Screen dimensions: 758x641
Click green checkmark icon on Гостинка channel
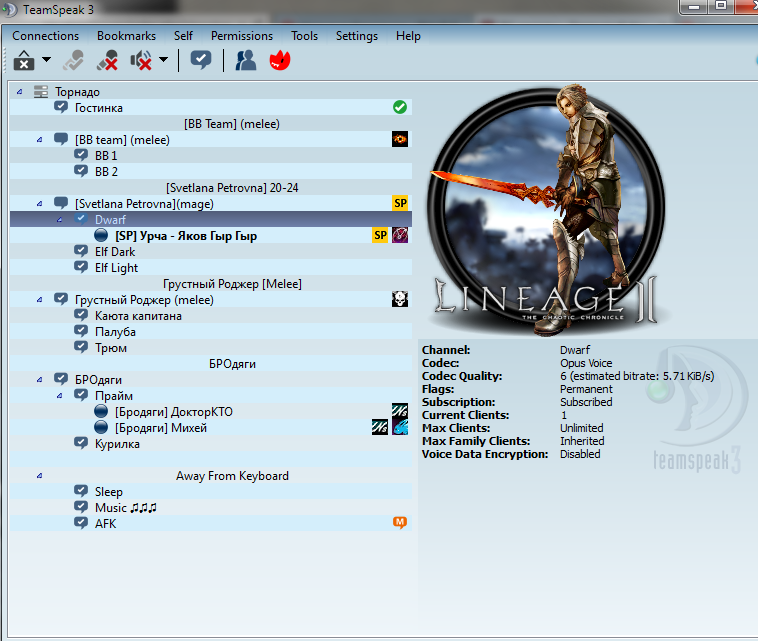pyautogui.click(x=400, y=108)
